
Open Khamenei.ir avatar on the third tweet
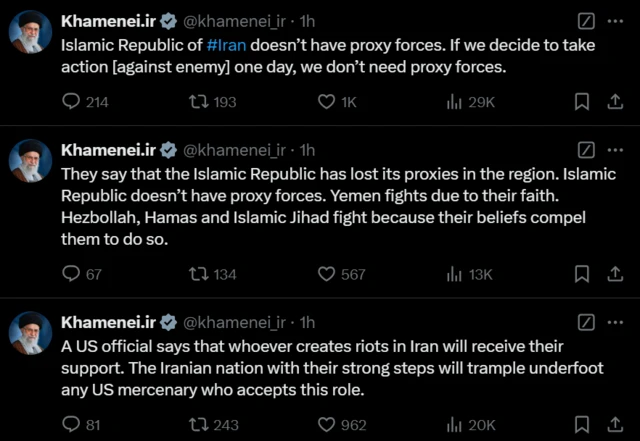tap(30, 332)
